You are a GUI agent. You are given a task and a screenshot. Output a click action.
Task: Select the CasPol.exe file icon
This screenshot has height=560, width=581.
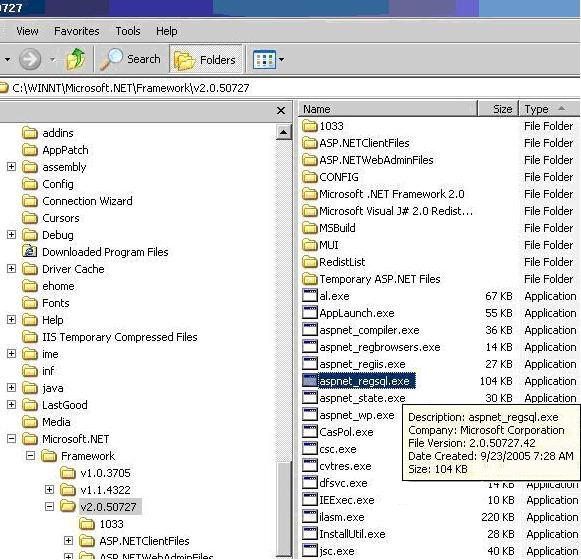(x=310, y=432)
